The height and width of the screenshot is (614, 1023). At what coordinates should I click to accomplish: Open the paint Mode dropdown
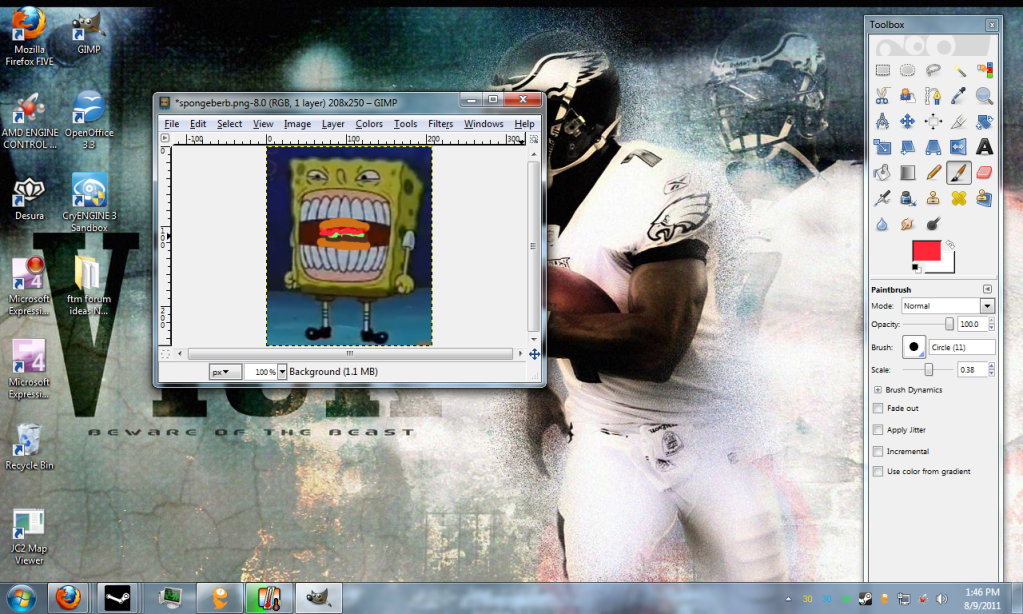(x=947, y=305)
